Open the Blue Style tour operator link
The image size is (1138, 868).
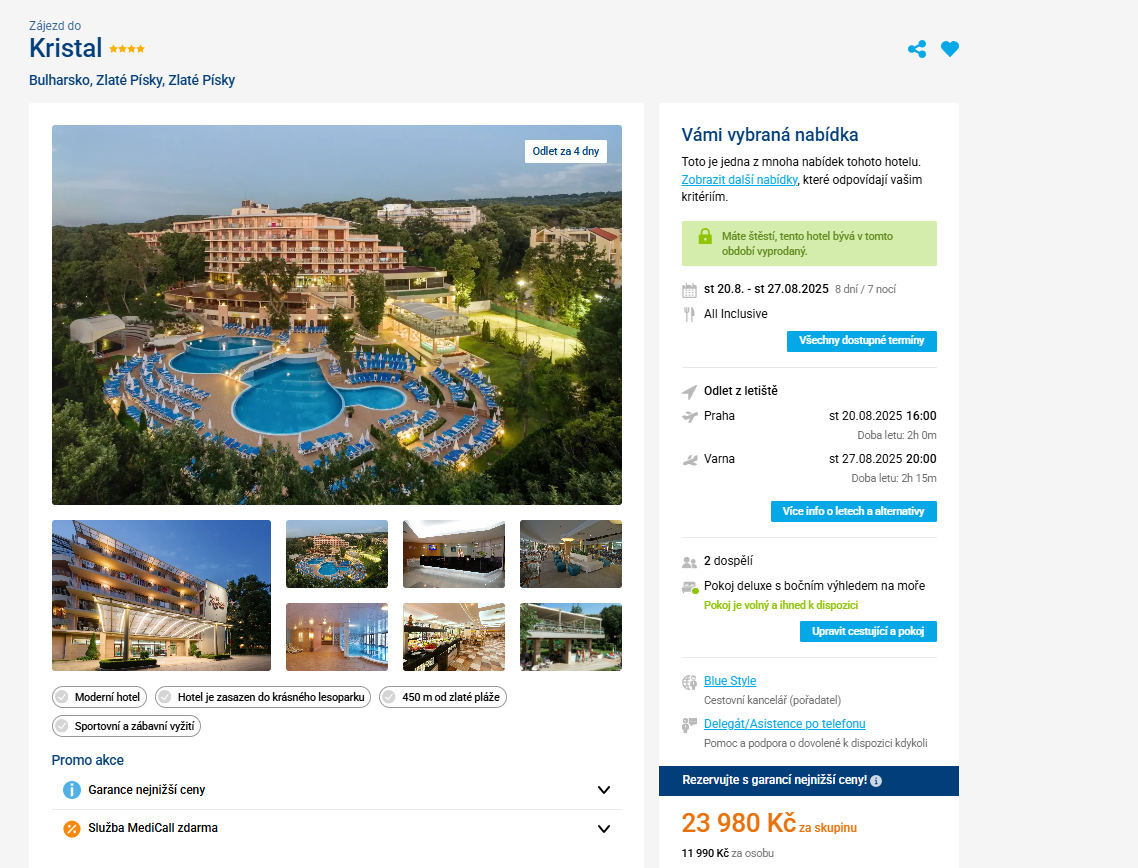coord(729,681)
